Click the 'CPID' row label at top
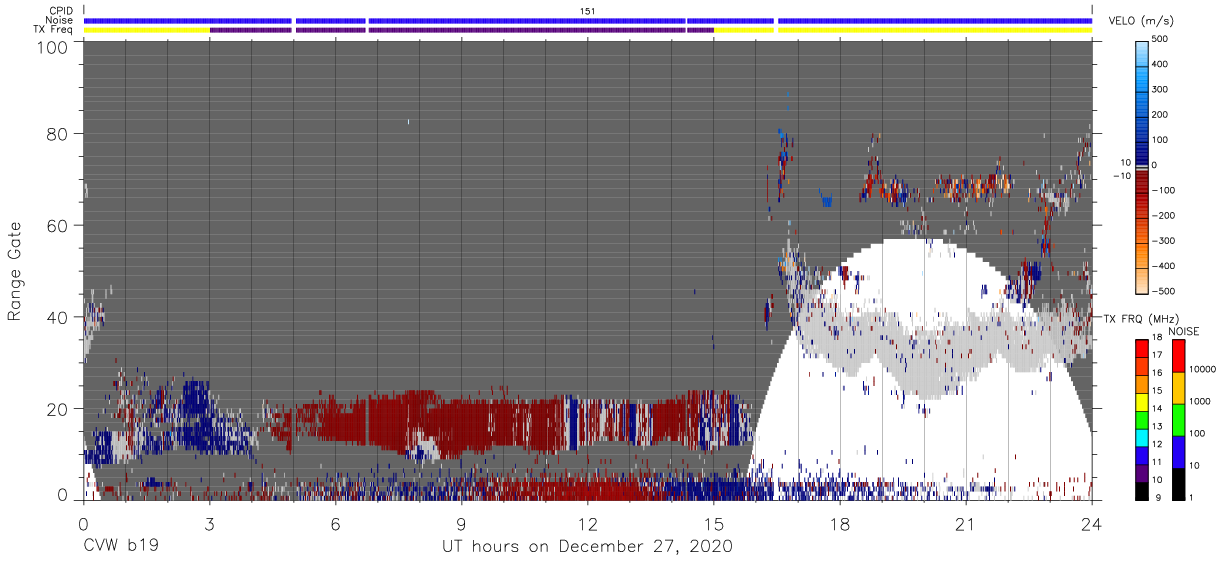 61,11
